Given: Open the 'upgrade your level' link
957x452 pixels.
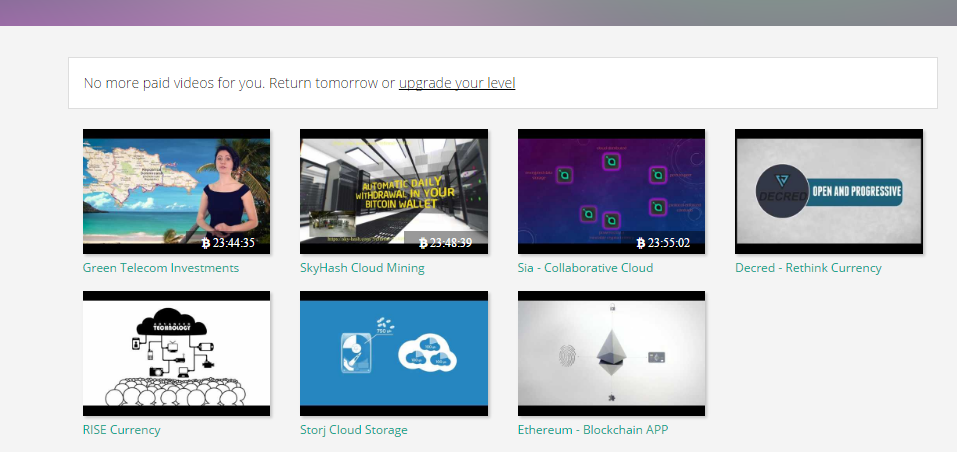Looking at the screenshot, I should [457, 83].
